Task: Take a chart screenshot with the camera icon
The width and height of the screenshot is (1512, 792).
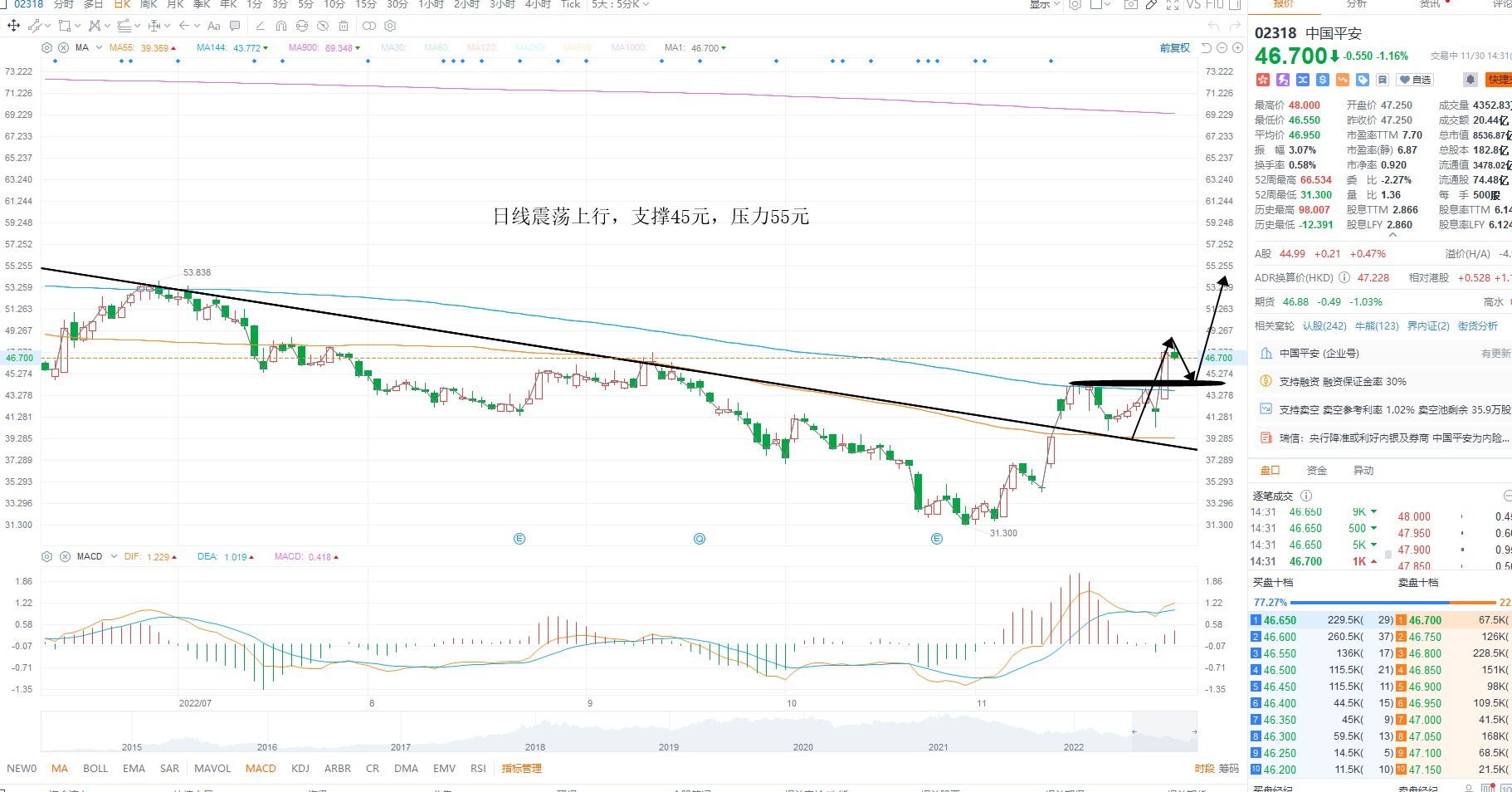Action: pyautogui.click(x=1130, y=4)
